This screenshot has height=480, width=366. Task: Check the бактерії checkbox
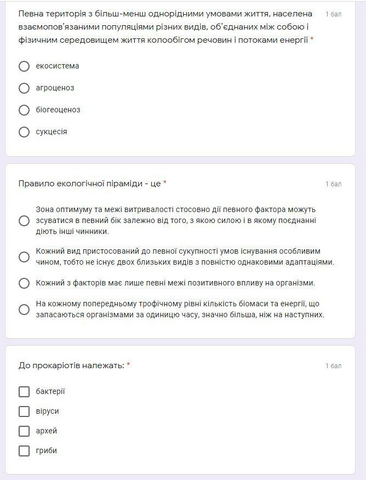coord(24,392)
